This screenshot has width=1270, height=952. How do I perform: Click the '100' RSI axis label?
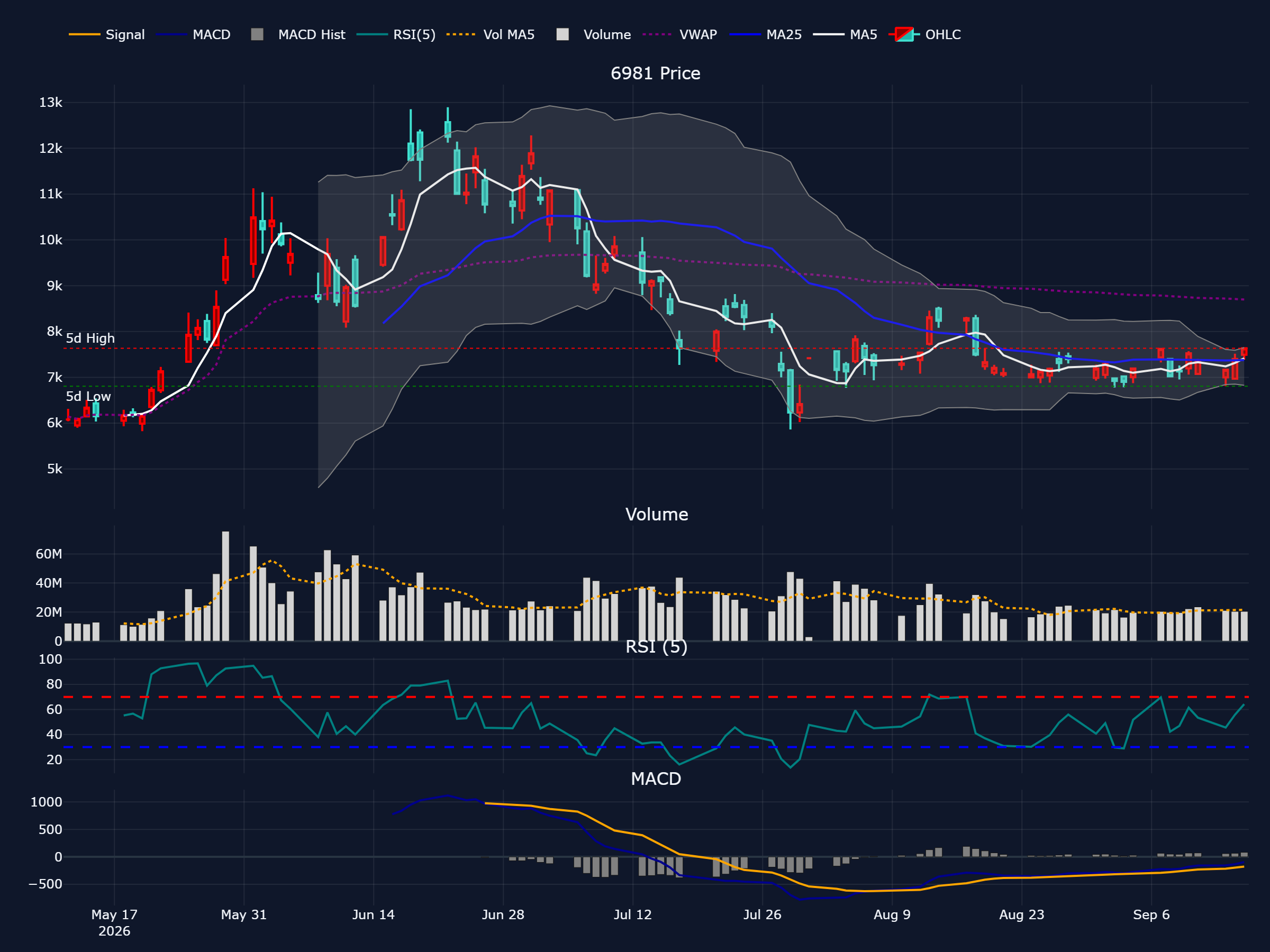coord(50,660)
